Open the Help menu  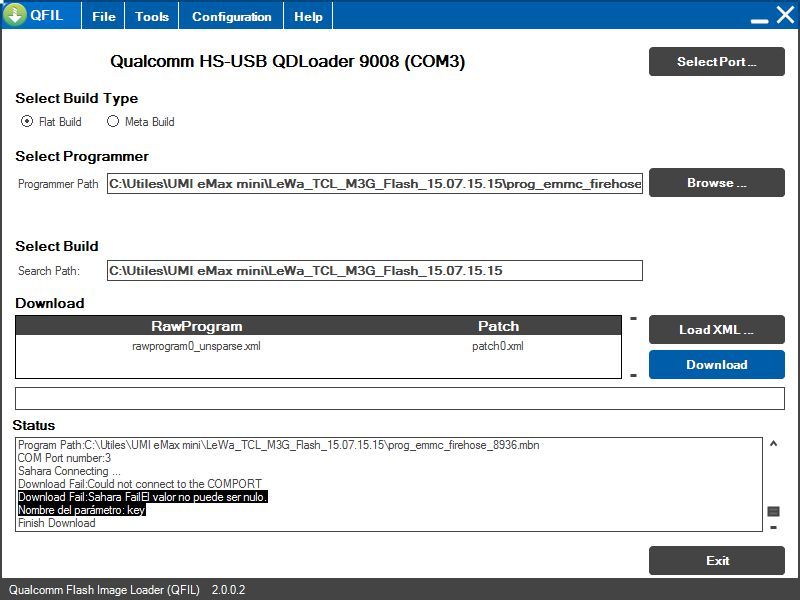click(x=308, y=16)
